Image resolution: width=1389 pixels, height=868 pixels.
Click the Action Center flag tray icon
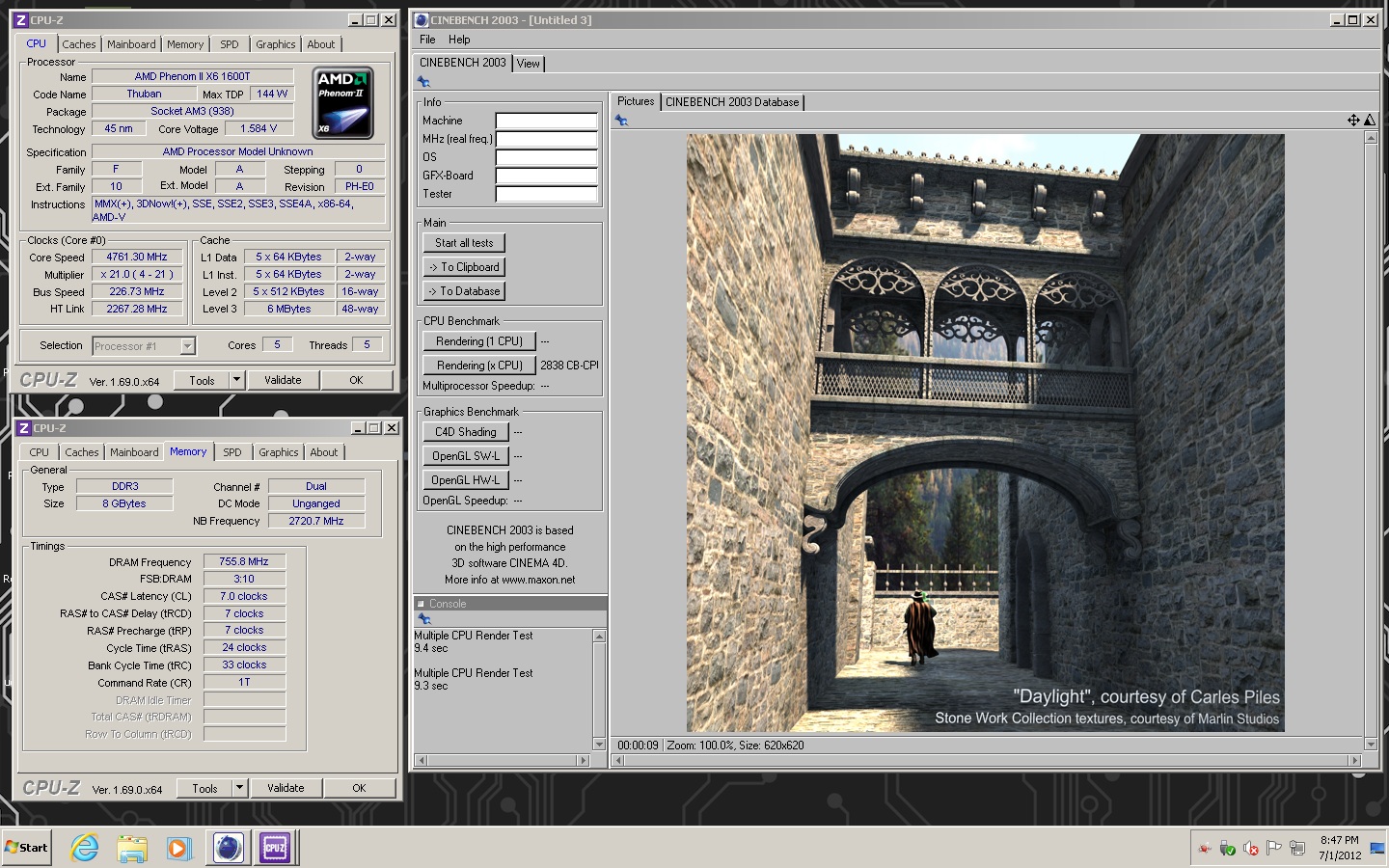click(1274, 849)
